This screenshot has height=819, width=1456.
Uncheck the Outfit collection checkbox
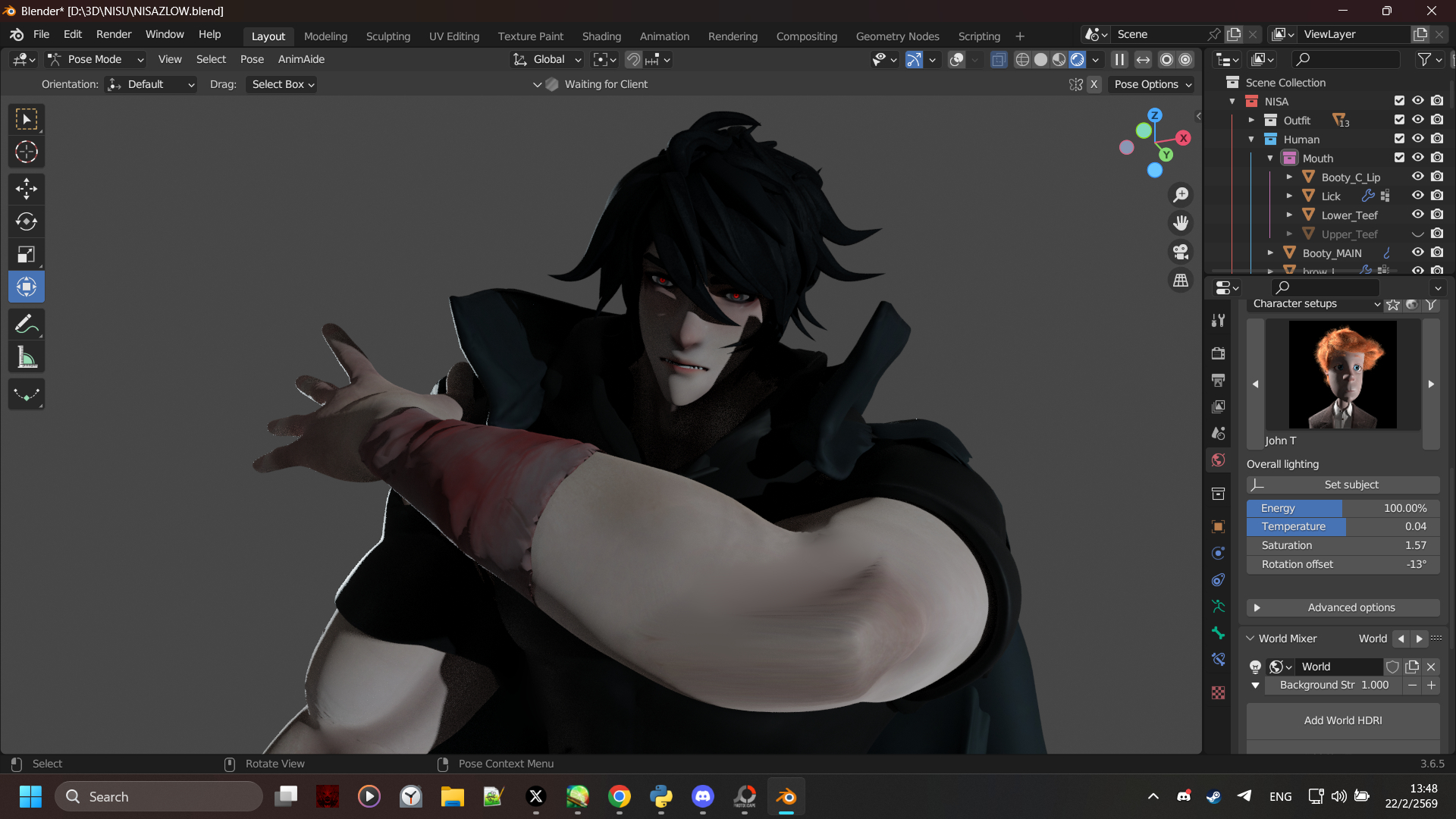[x=1399, y=120]
